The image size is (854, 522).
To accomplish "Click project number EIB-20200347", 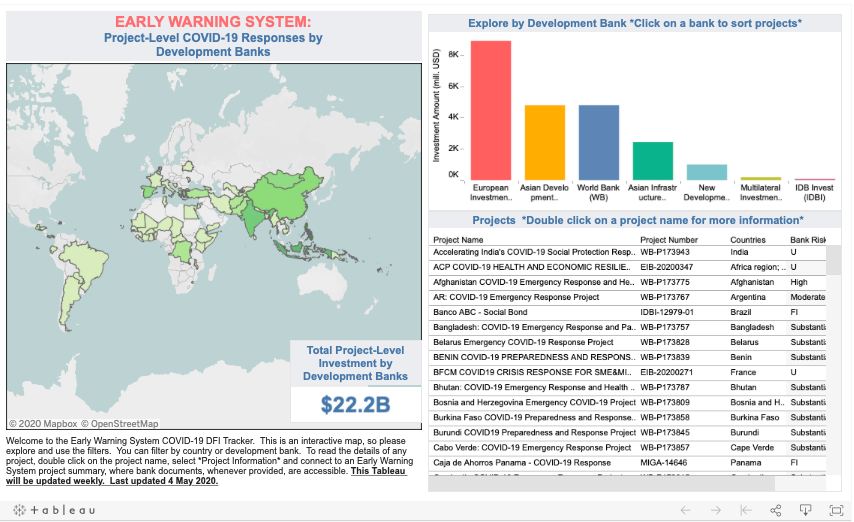I will click(x=667, y=267).
